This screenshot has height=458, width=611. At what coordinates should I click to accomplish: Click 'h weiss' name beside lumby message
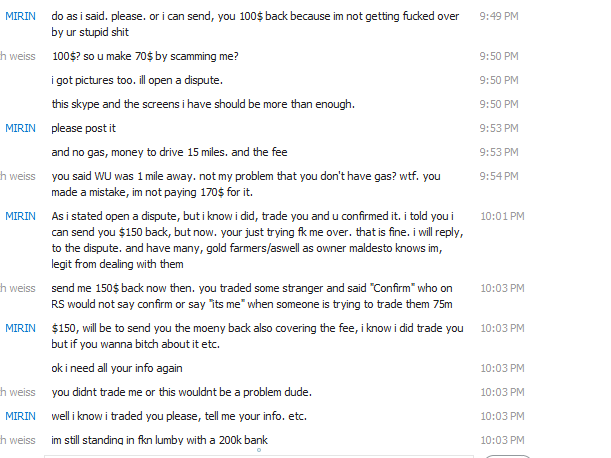click(x=18, y=440)
